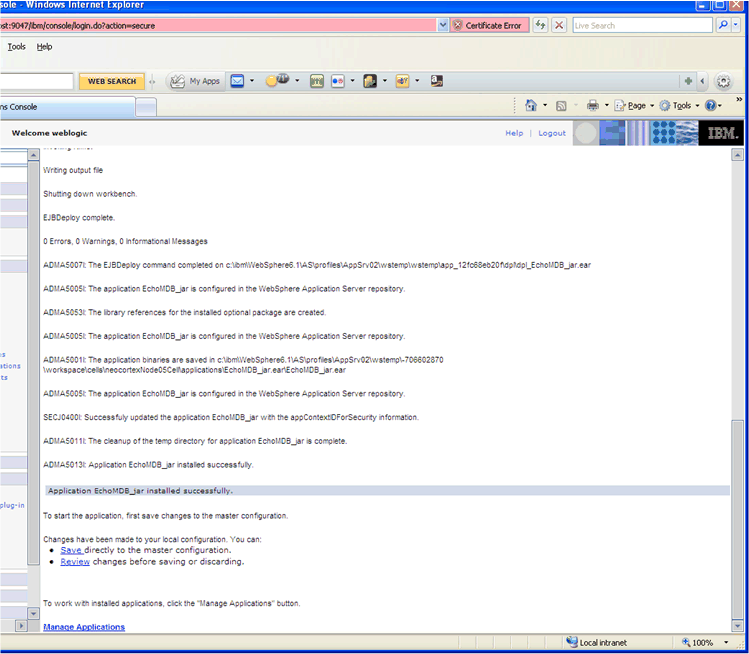
Task: Click the IBM logo
Action: click(721, 133)
